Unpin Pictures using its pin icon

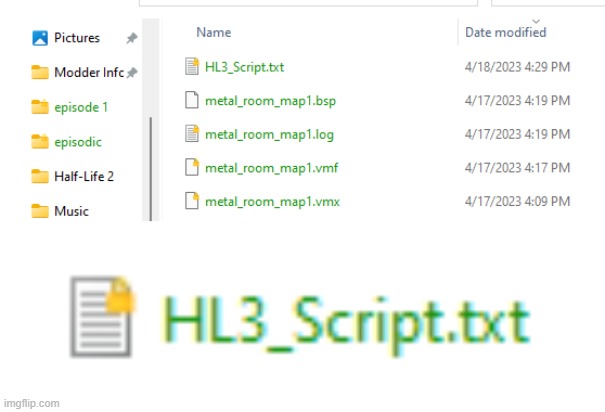coord(132,38)
